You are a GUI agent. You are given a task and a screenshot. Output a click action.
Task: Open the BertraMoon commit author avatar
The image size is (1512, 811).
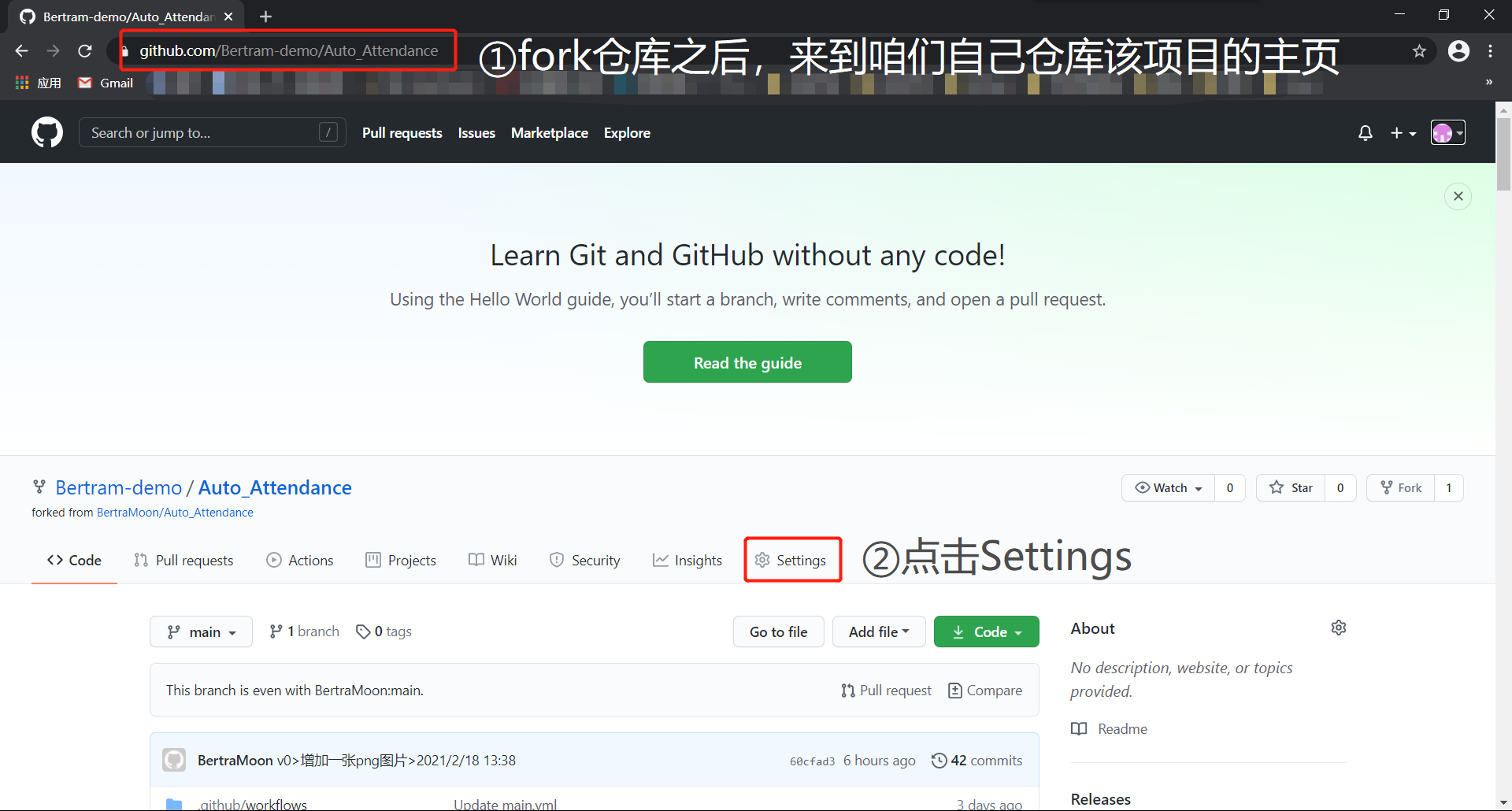[x=174, y=760]
